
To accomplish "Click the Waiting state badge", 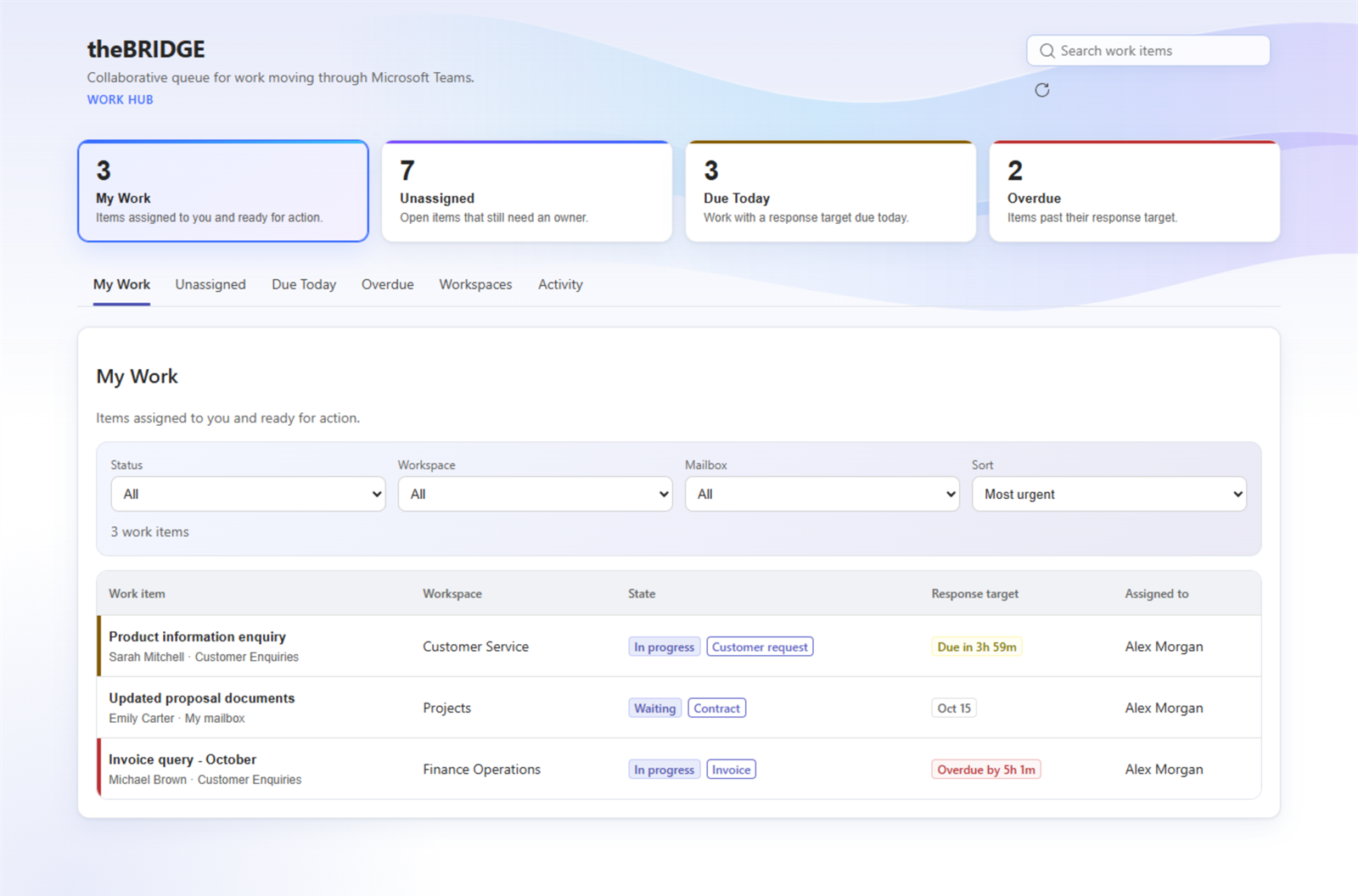I will [655, 708].
